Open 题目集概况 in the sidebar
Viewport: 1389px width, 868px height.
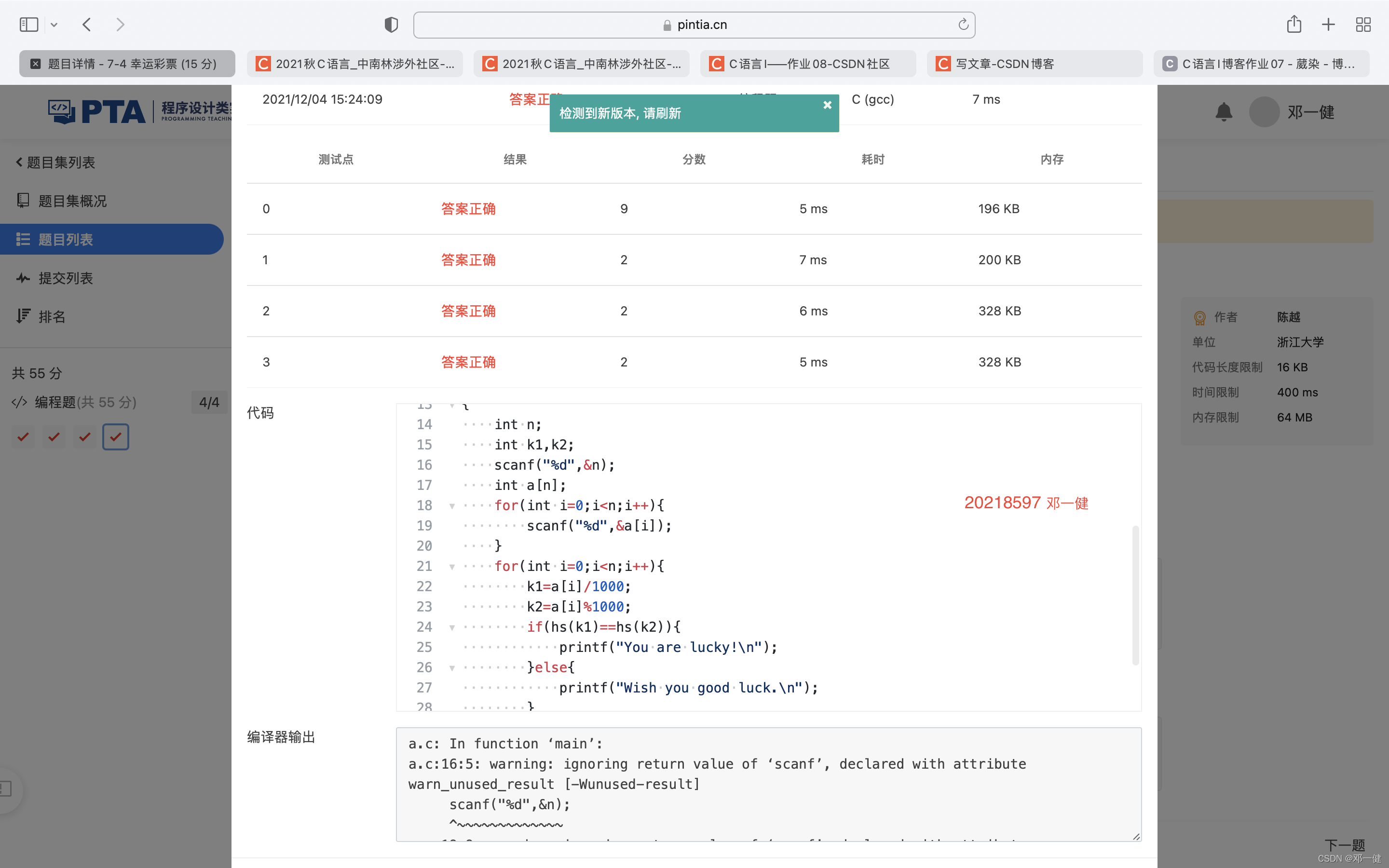[72, 201]
